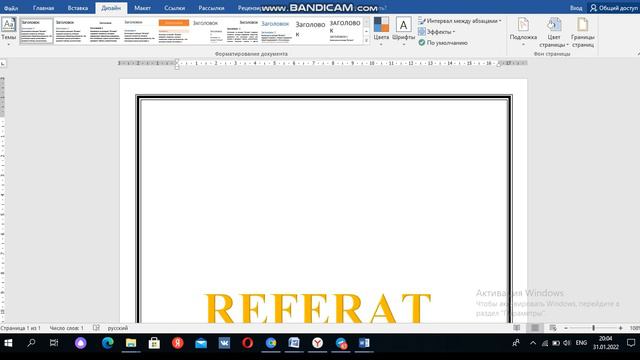Open Mail app from taskbar
The width and height of the screenshot is (640, 360).
(201, 343)
